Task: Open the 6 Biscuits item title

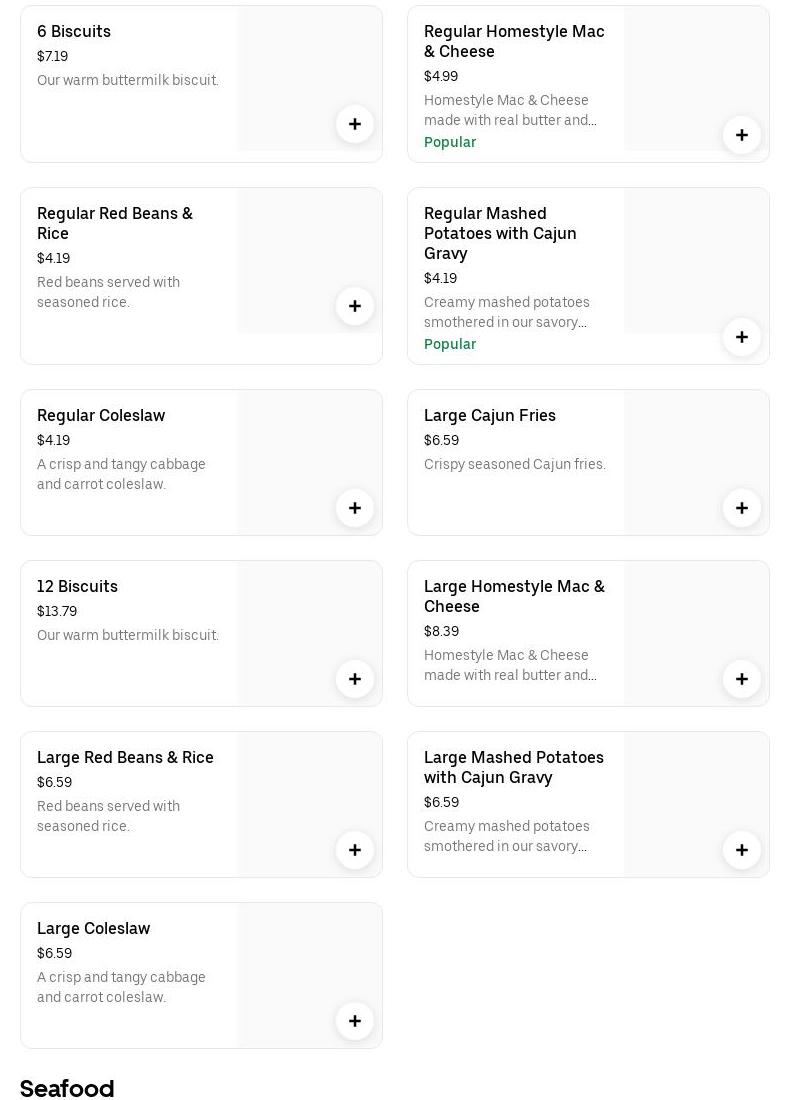Action: click(74, 32)
